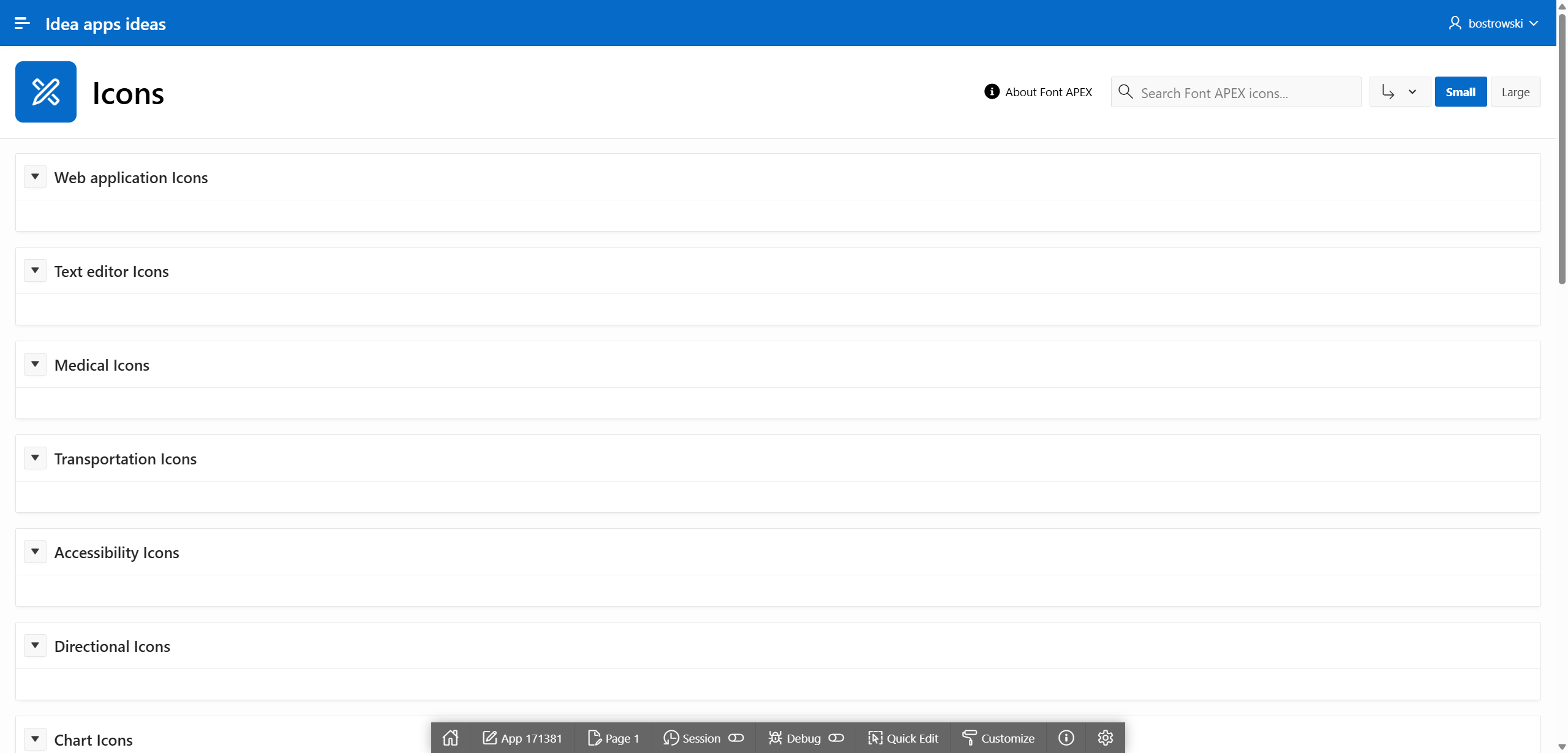This screenshot has width=1568, height=753.
Task: Open the icon style dropdown menu
Action: [1400, 92]
